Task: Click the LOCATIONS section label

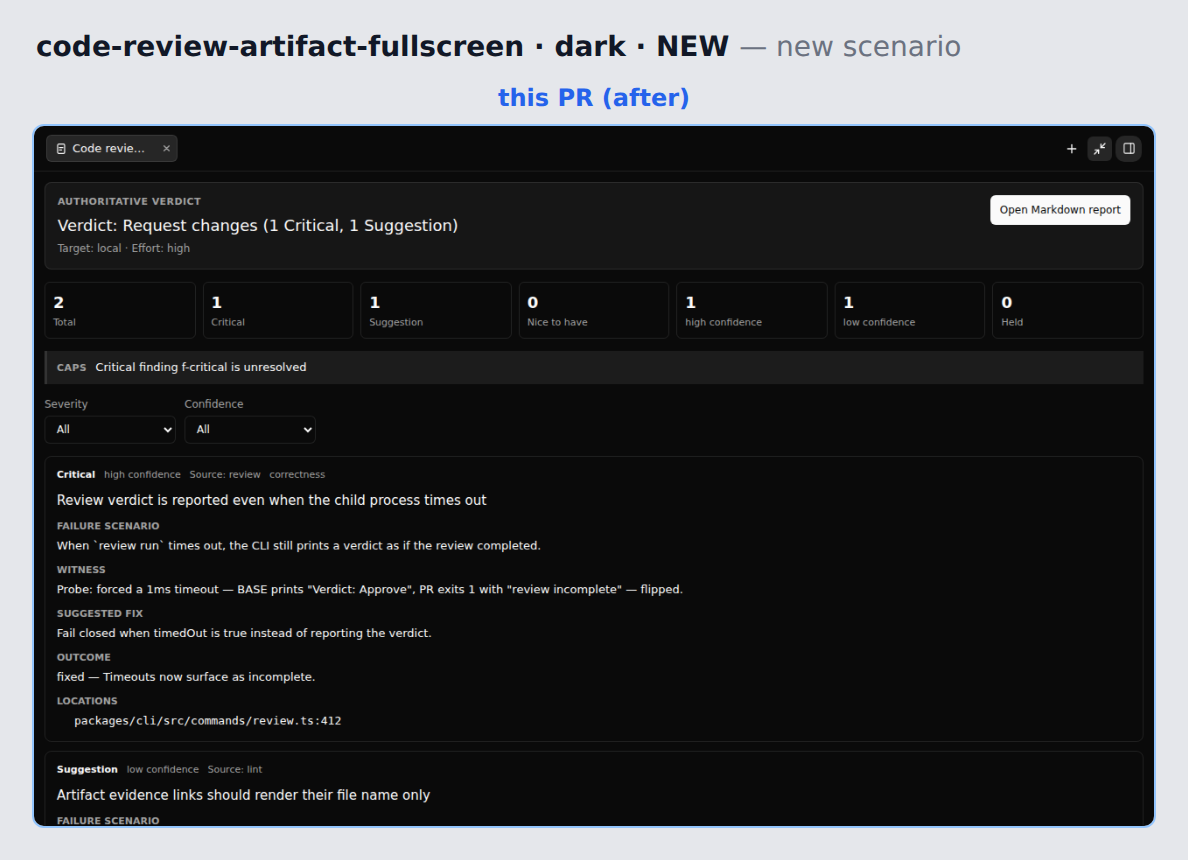Action: (x=87, y=701)
